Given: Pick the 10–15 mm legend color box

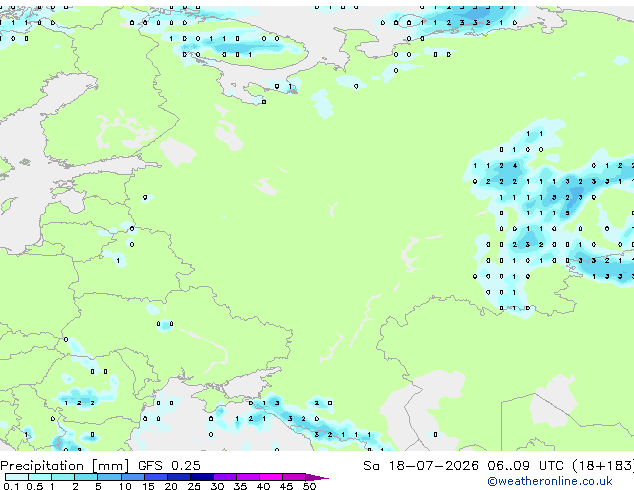Looking at the screenshot, I should (132, 477).
